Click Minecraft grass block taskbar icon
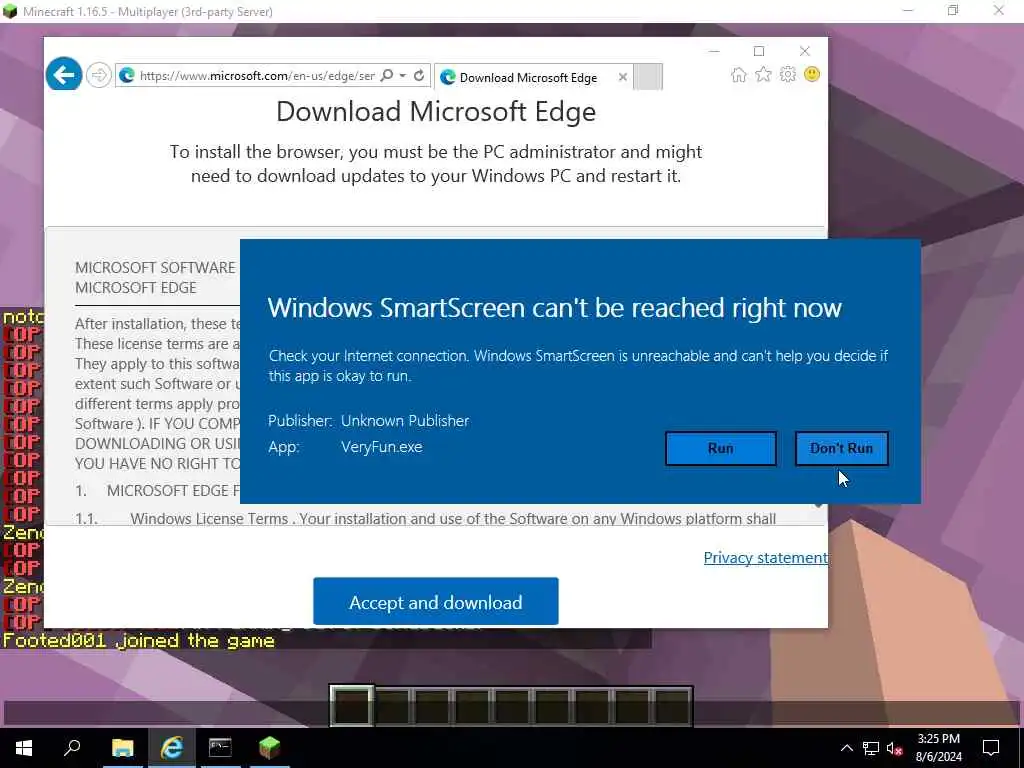Image resolution: width=1024 pixels, height=768 pixels. coord(269,748)
